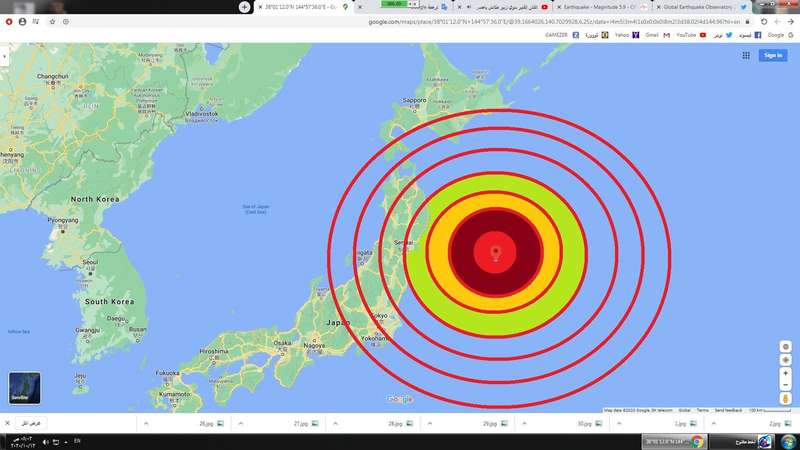Viewport: 800px width, 450px height.
Task: Expand options for 26.jpg download
Action: [147, 424]
